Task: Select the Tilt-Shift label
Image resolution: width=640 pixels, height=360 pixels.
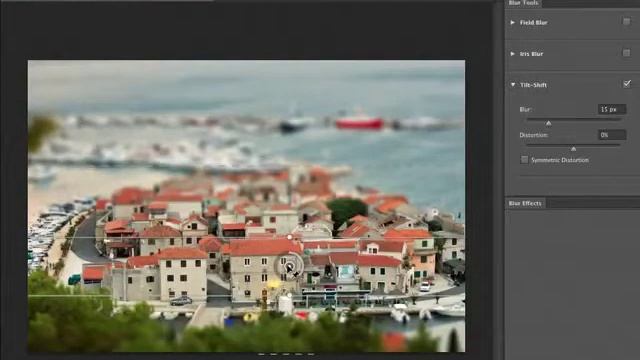Action: (x=533, y=85)
